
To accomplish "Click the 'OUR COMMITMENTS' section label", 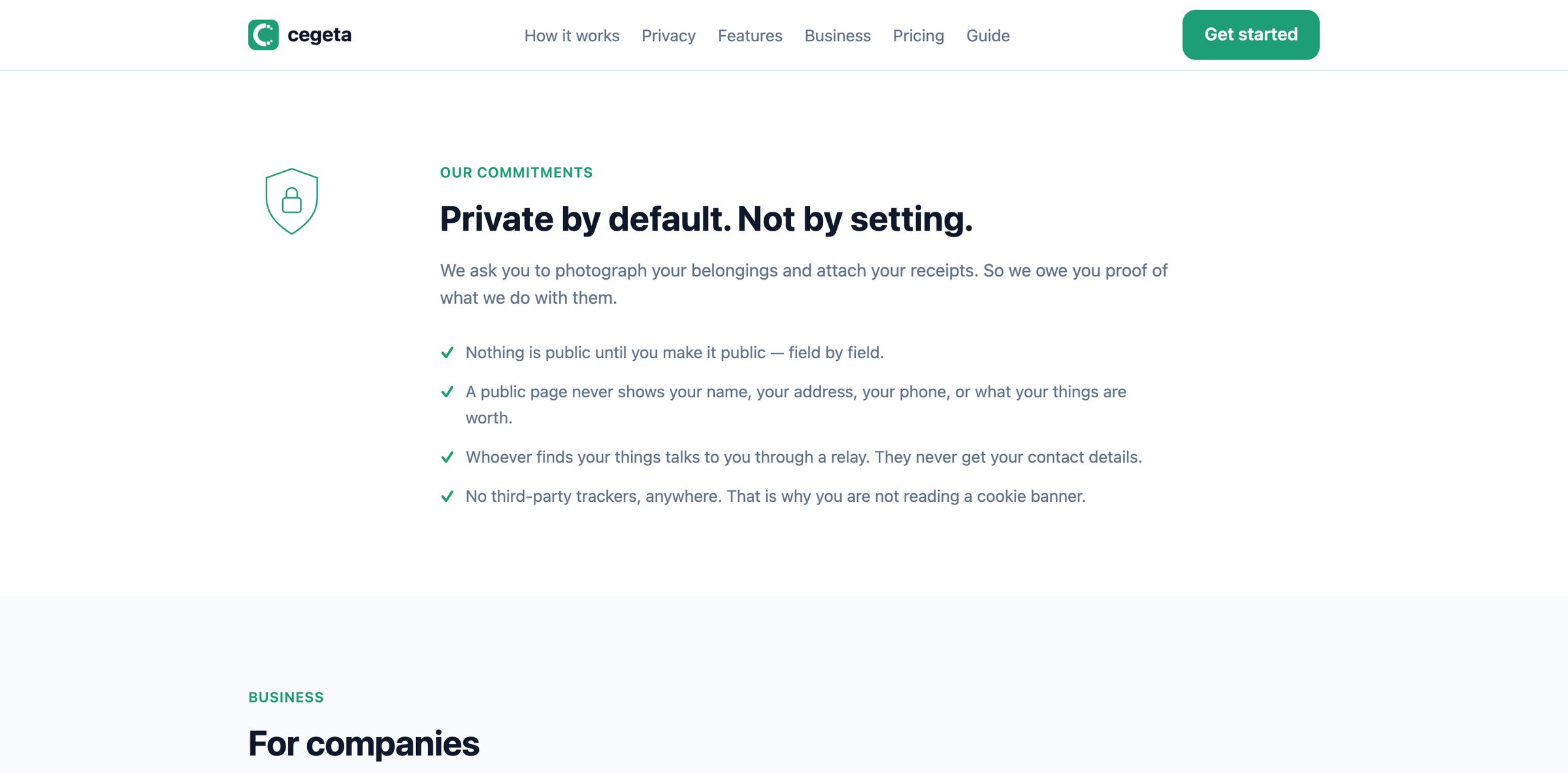I will point(516,173).
